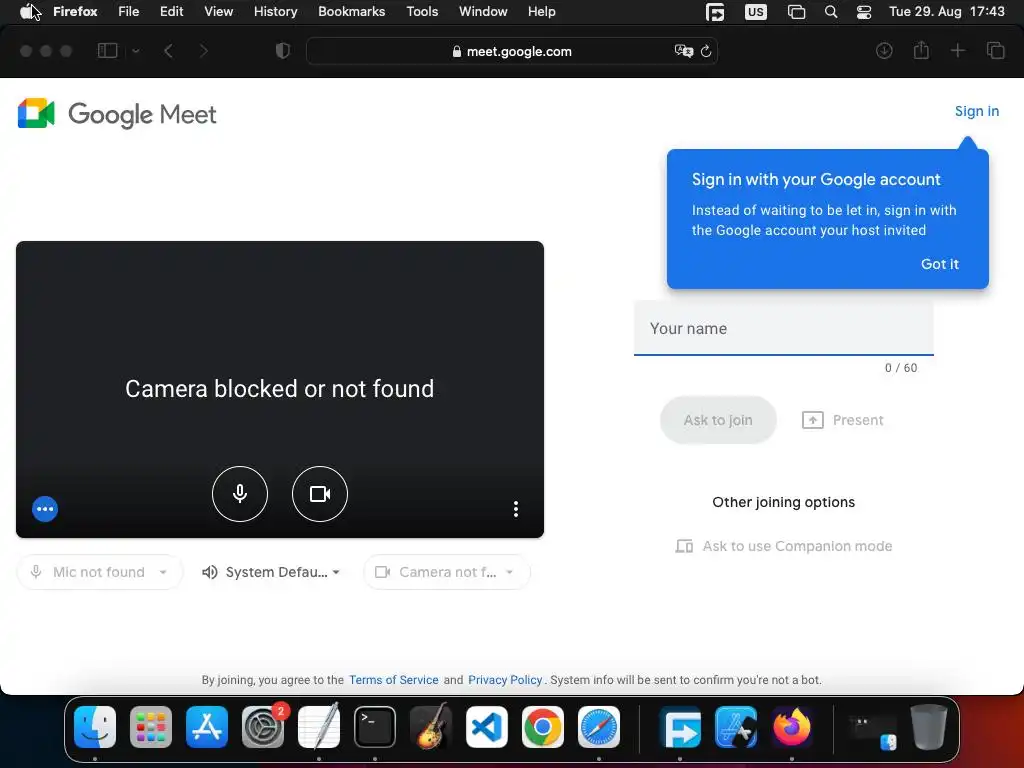Image resolution: width=1024 pixels, height=768 pixels.
Task: Click the date and time Tue 29. Aug
Action: point(947,12)
